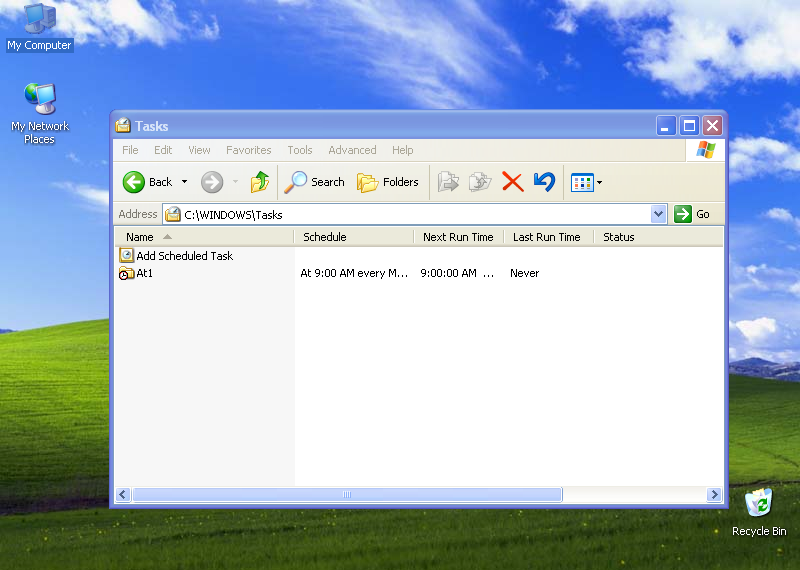Click the Add Scheduled Task icon
Viewport: 800px width, 570px height.
coord(126,255)
